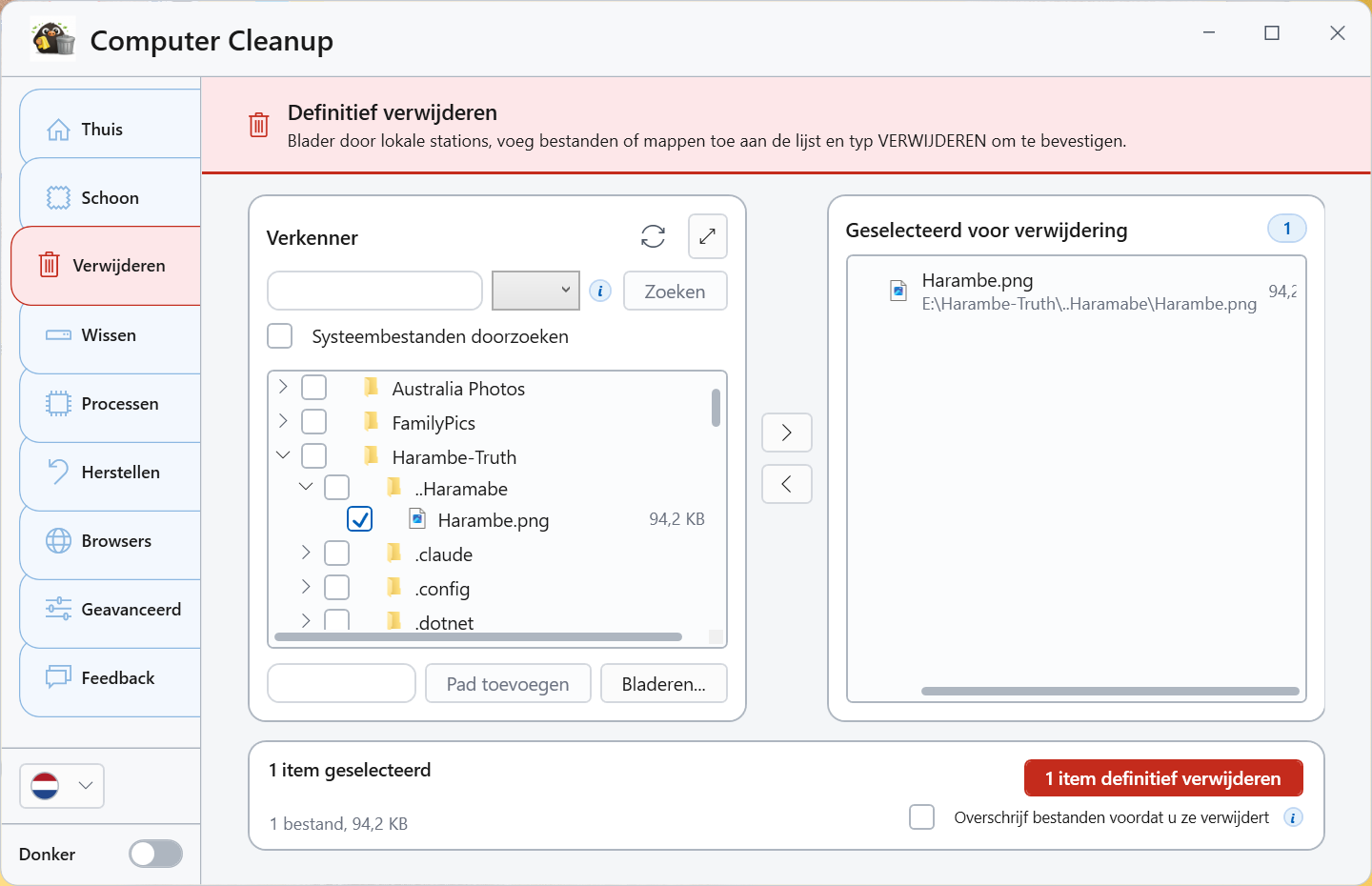Image resolution: width=1372 pixels, height=886 pixels.
Task: Click the FamilyPics folder icon
Action: (372, 421)
